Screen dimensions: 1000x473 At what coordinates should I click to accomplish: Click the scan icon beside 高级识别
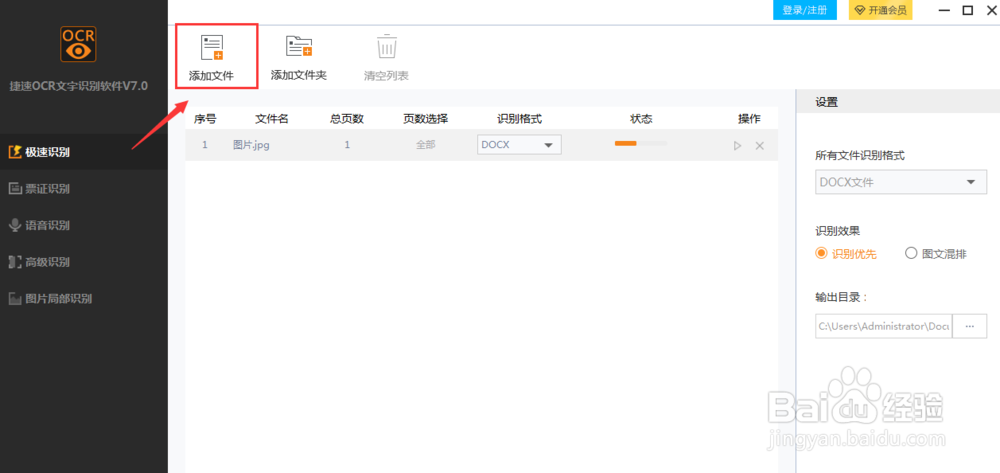coord(14,262)
